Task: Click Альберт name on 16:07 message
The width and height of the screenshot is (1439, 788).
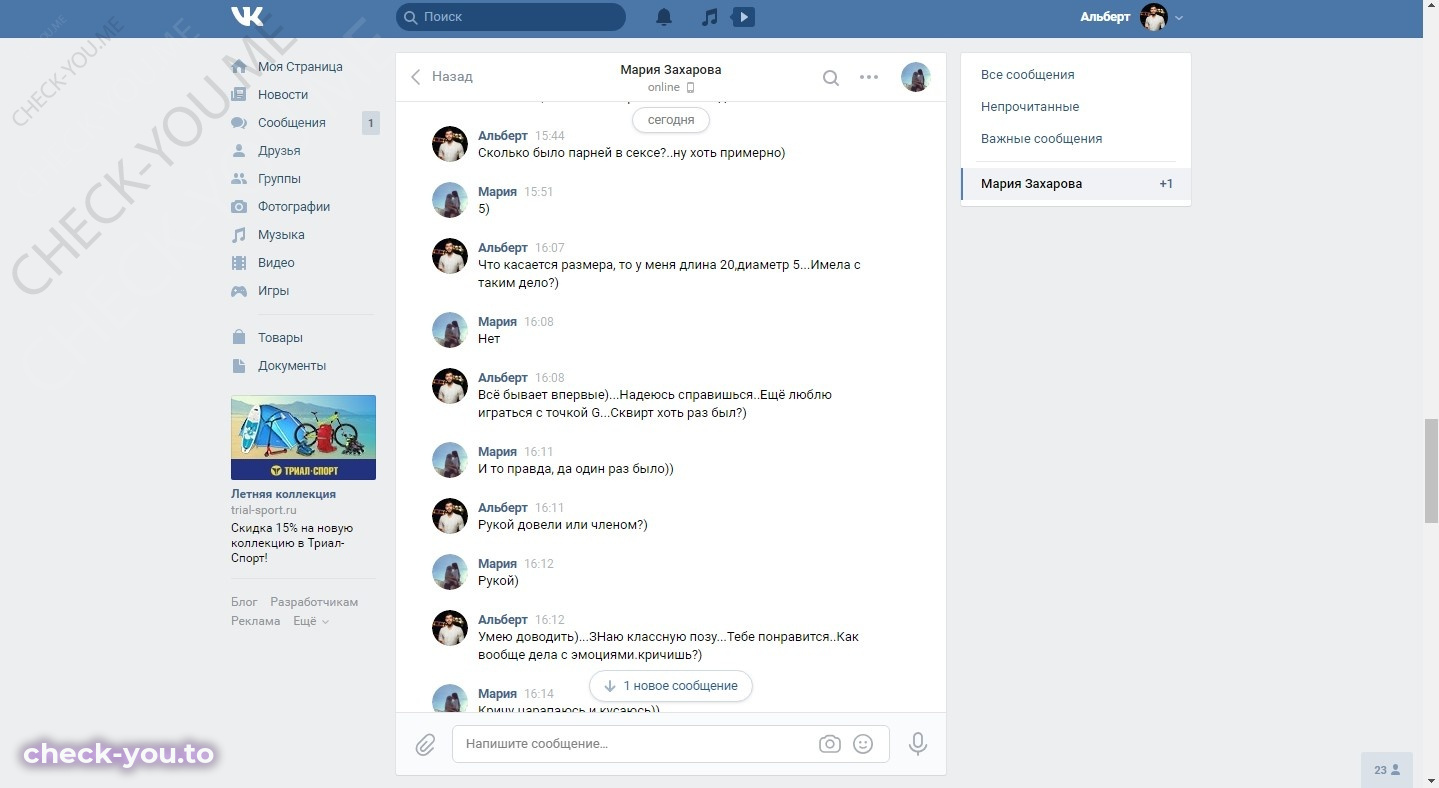Action: pos(503,248)
